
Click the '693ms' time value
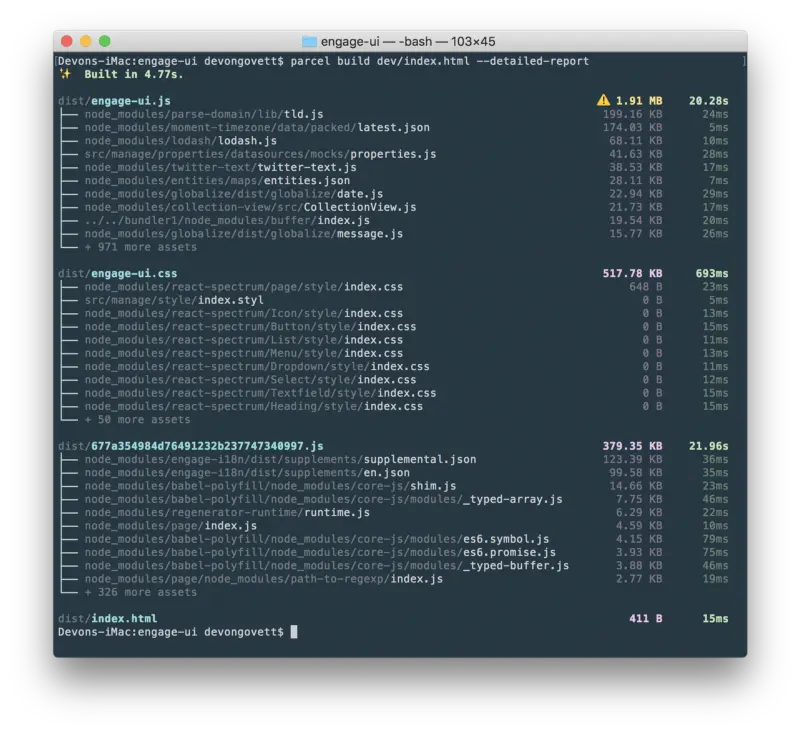point(712,273)
